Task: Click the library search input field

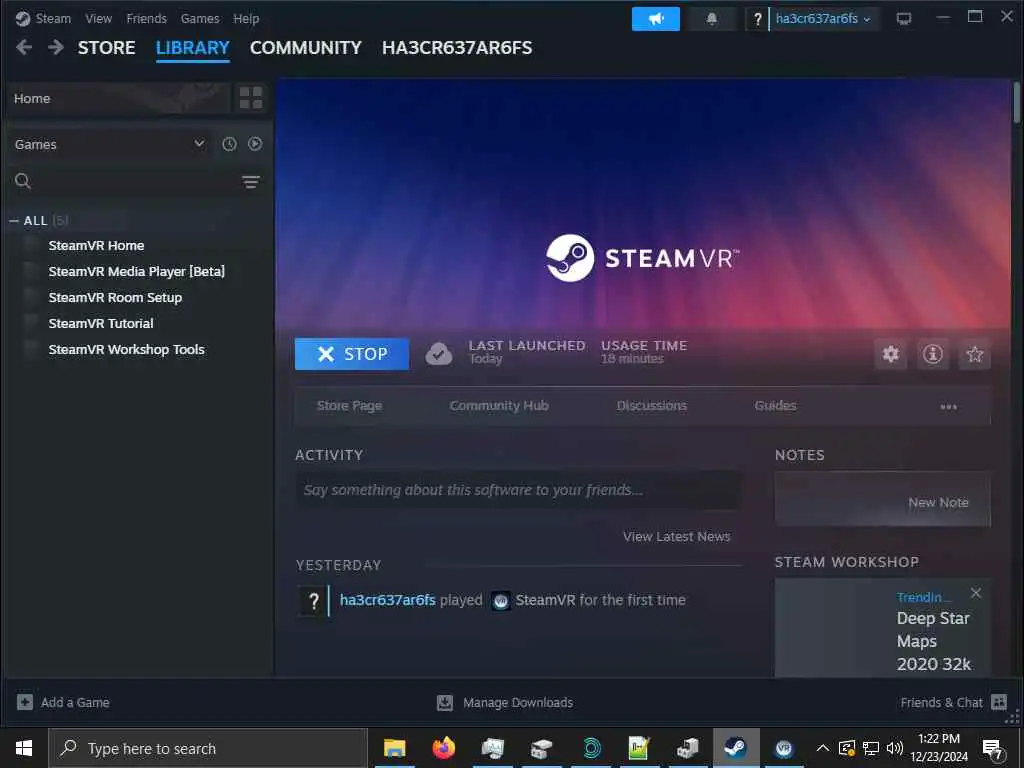Action: [136, 182]
